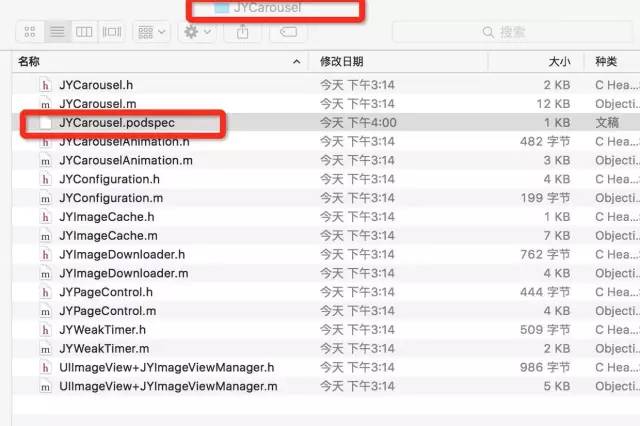Click the 482 字节 size value
This screenshot has width=640, height=426.
click(545, 142)
